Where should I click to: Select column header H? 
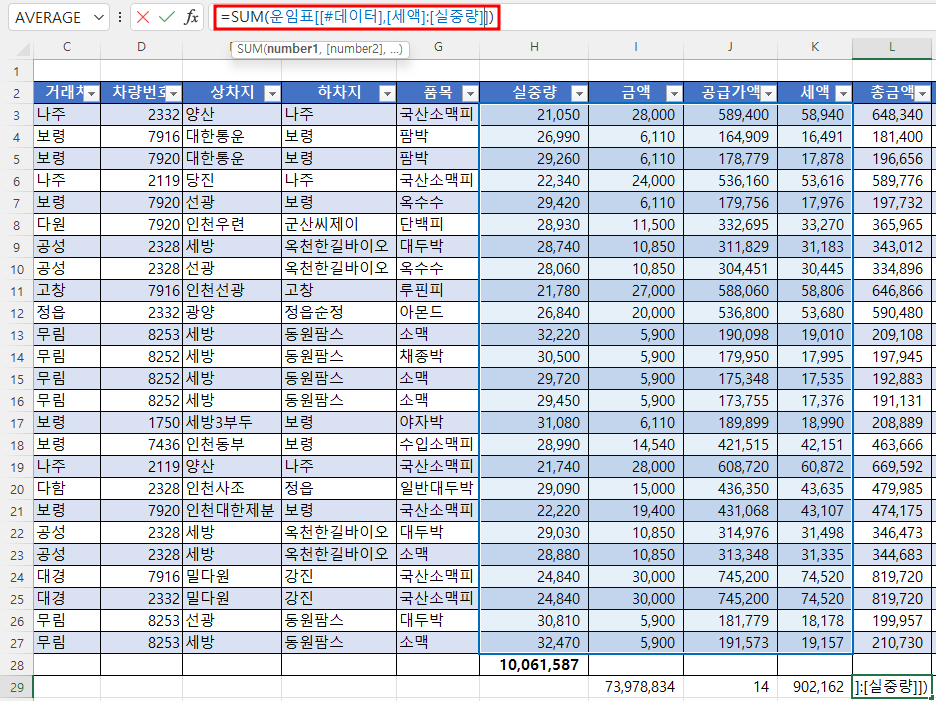[534, 47]
